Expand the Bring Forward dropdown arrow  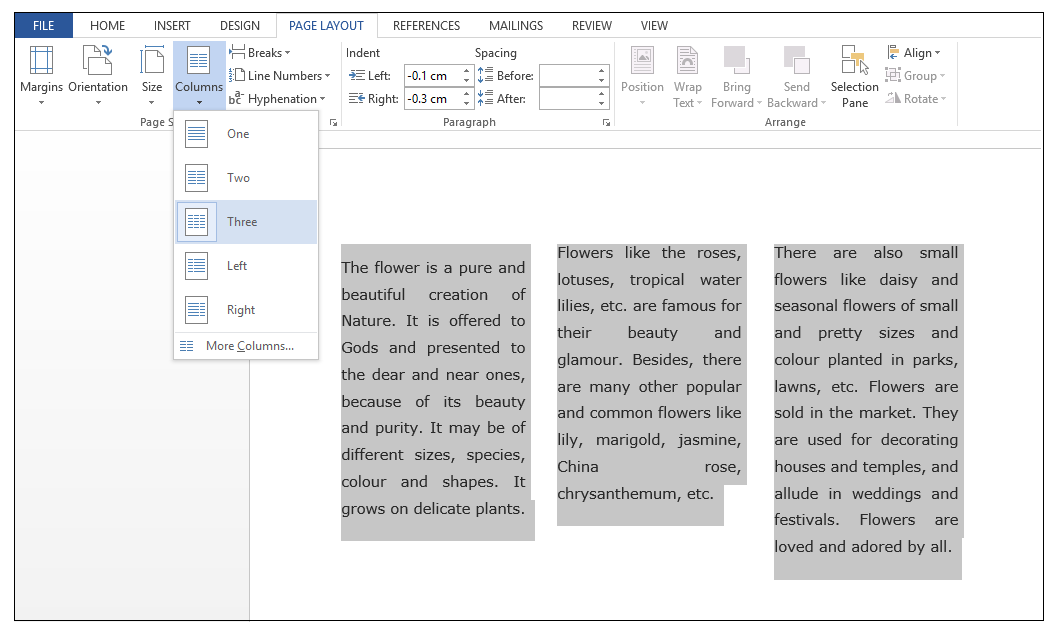tap(759, 103)
